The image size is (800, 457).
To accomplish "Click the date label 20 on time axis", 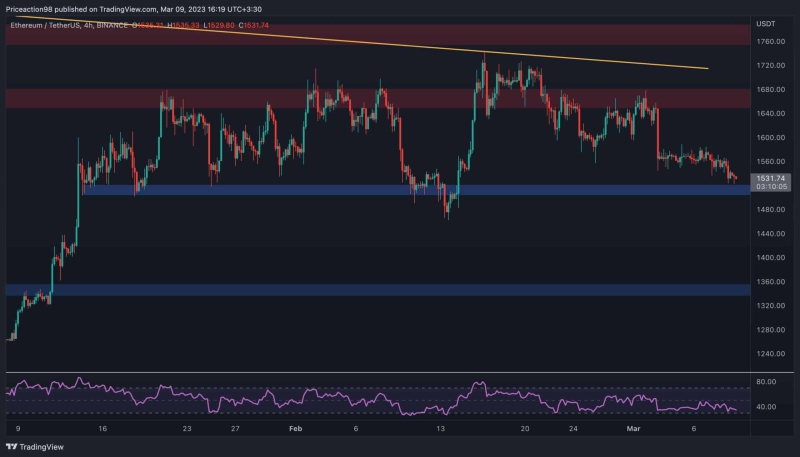I will [524, 428].
